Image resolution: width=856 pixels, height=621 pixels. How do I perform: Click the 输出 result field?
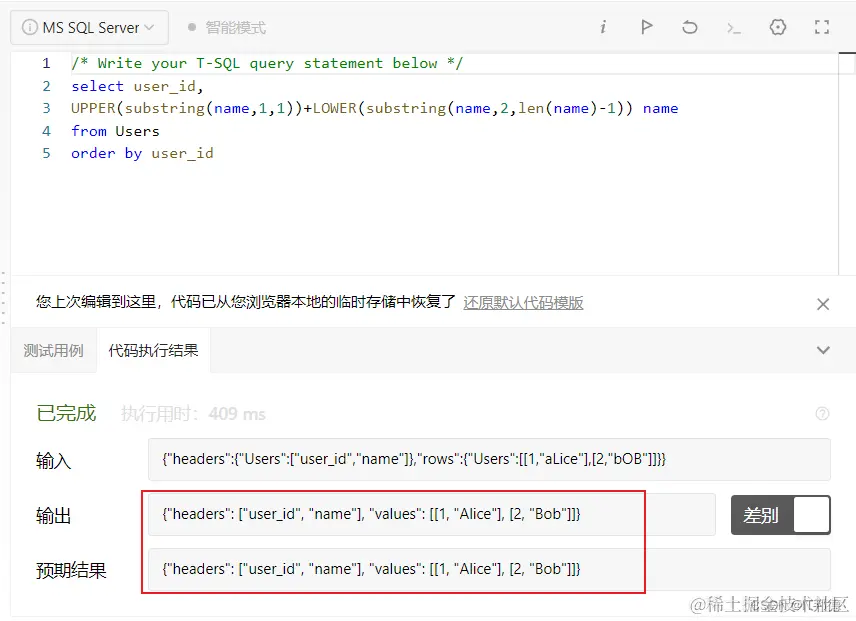(431, 514)
